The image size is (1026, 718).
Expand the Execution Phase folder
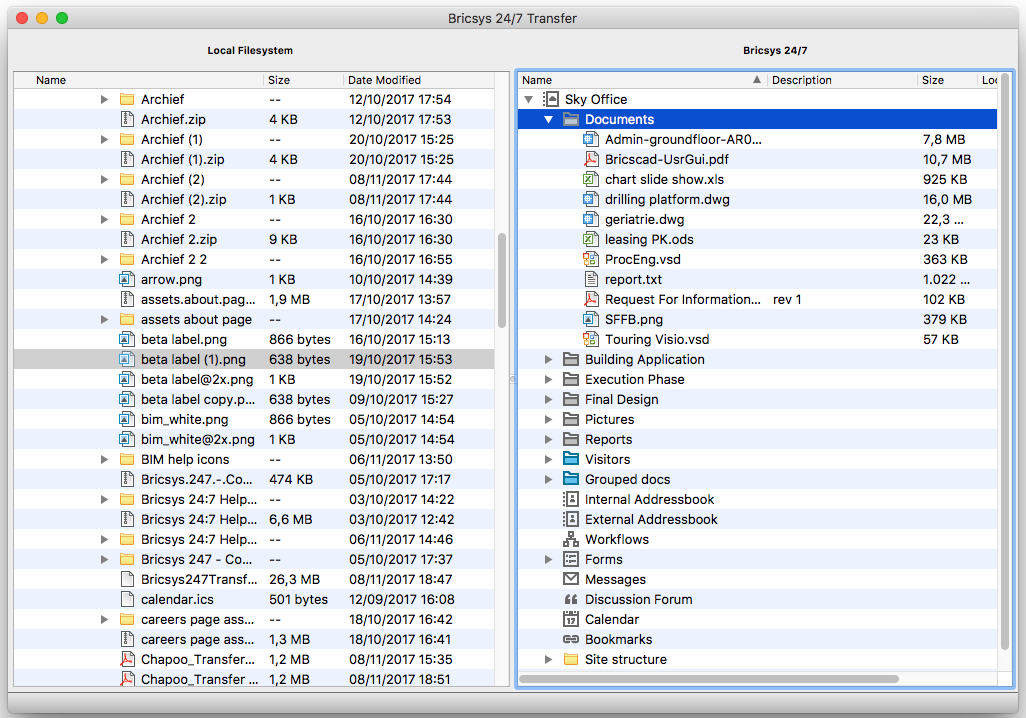[x=548, y=380]
